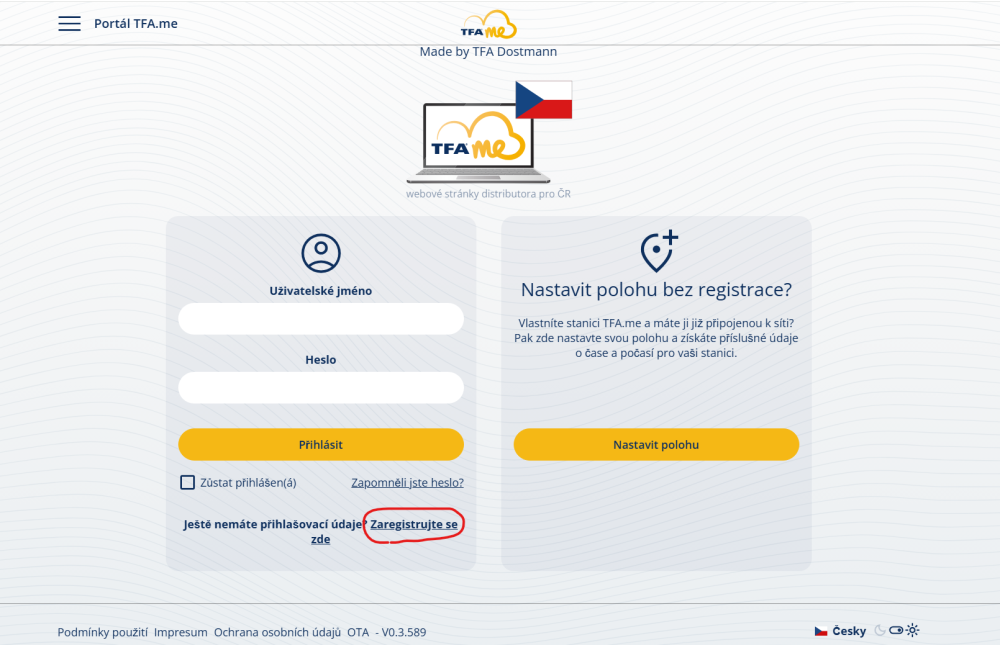Click the moon dark mode icon

click(880, 631)
